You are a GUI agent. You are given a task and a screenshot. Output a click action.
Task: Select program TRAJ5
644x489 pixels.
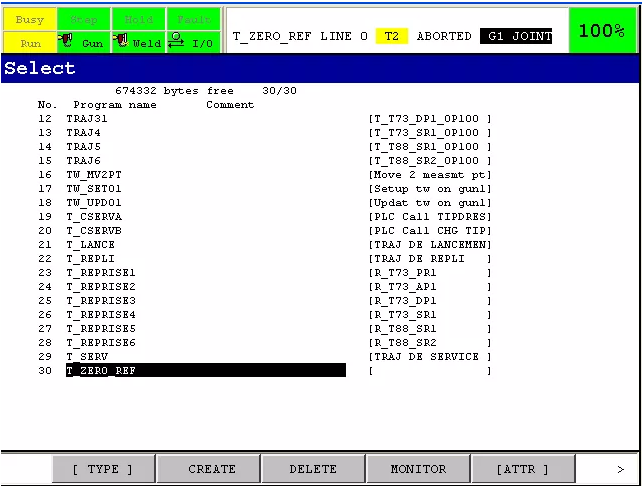tap(84, 147)
